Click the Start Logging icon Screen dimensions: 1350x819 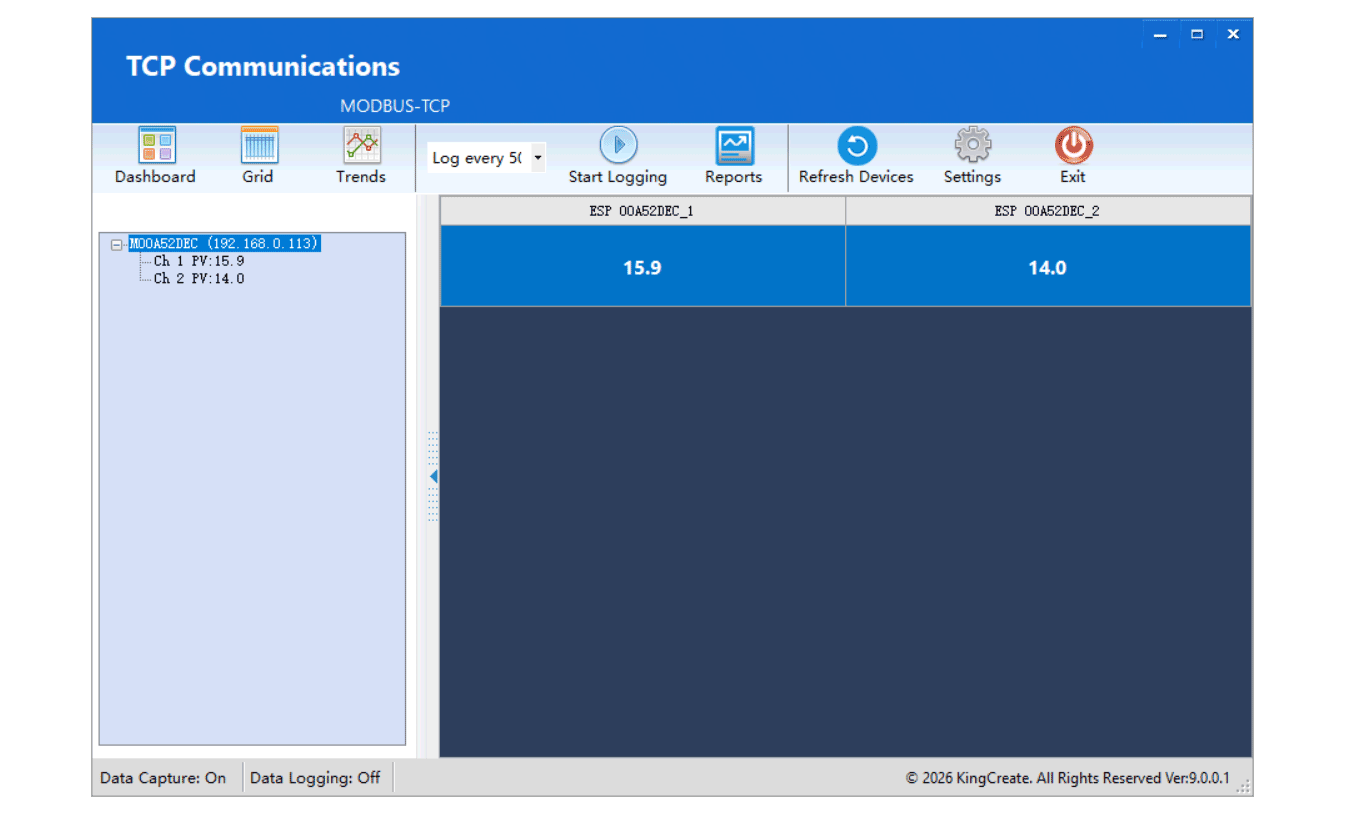(617, 145)
